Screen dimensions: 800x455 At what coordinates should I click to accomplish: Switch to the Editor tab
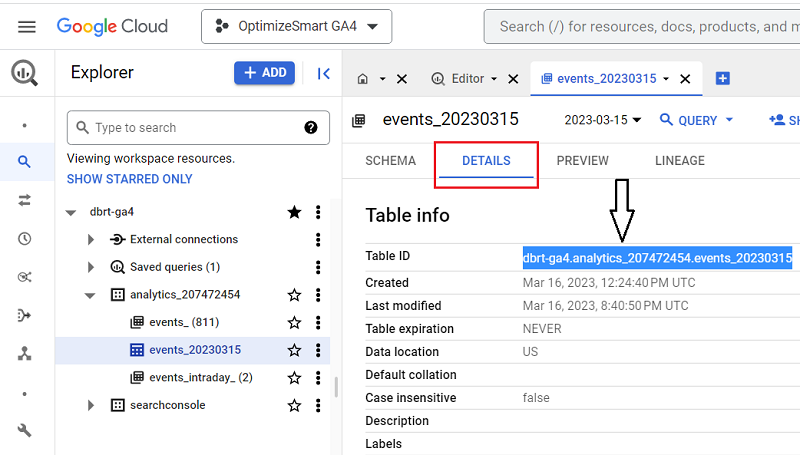[x=459, y=79]
